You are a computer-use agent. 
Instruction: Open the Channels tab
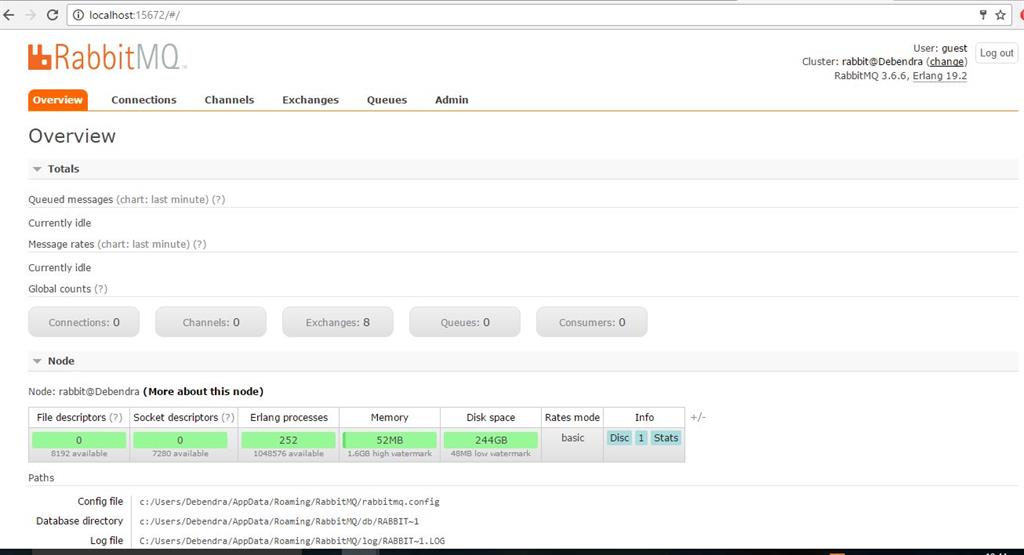coord(229,100)
